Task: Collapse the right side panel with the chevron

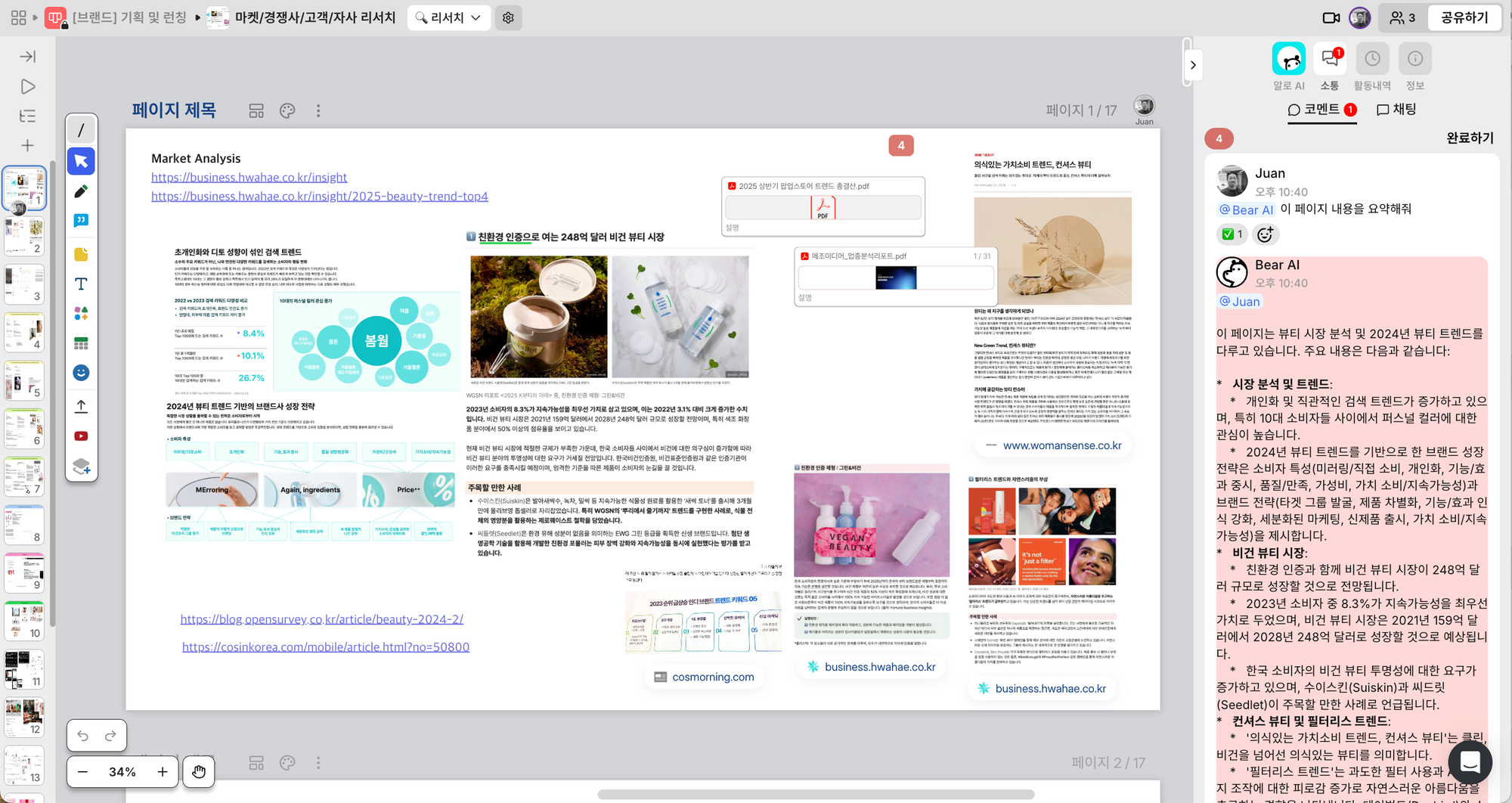Action: pos(1193,65)
